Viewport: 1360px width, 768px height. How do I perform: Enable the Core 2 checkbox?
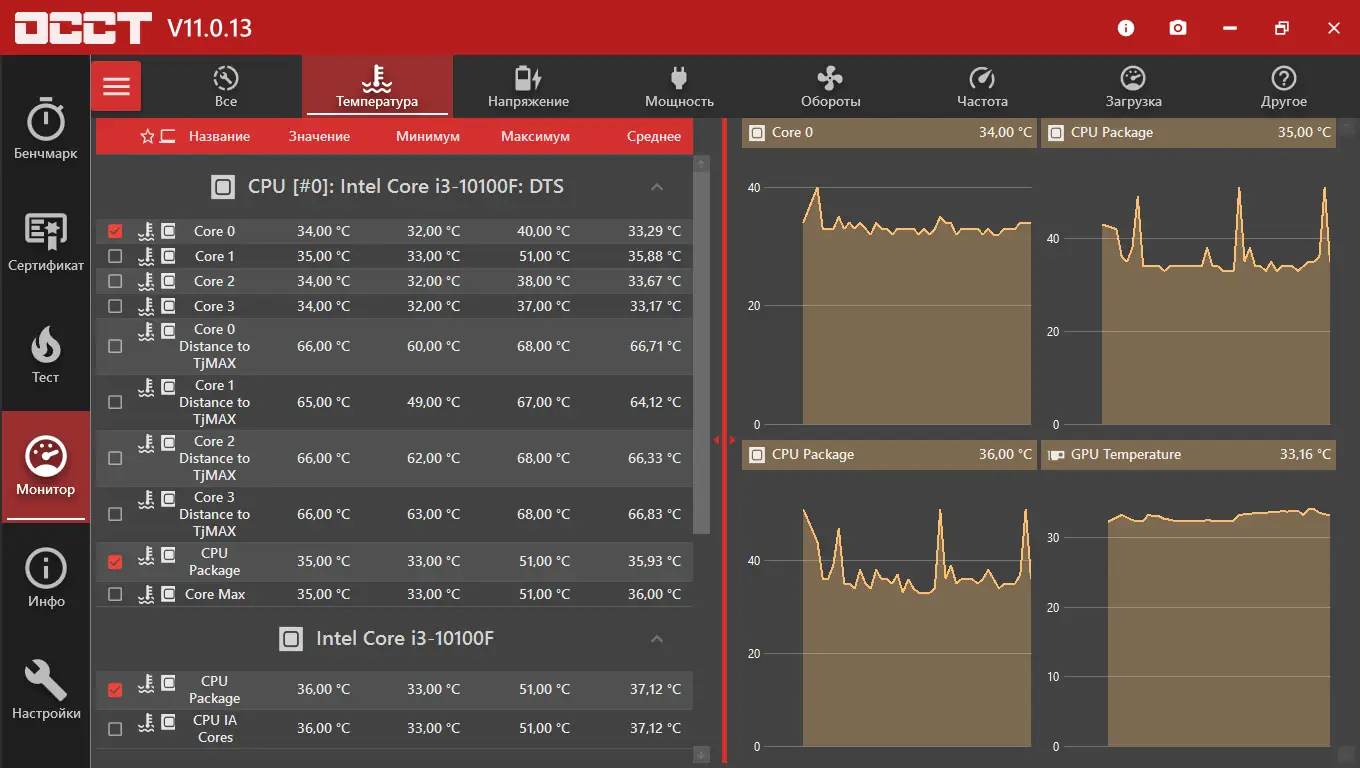click(115, 281)
